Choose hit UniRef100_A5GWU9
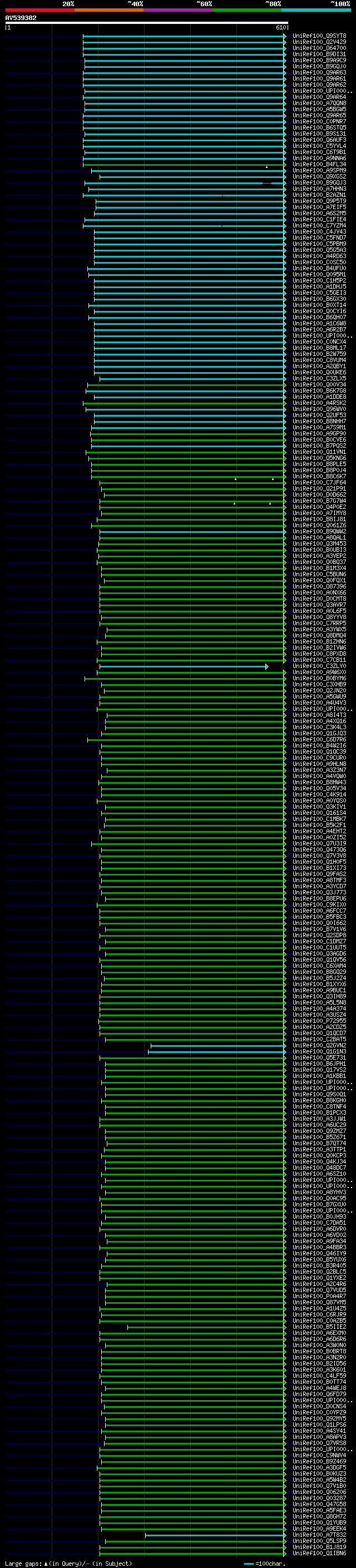The image size is (356, 1568). [319, 697]
